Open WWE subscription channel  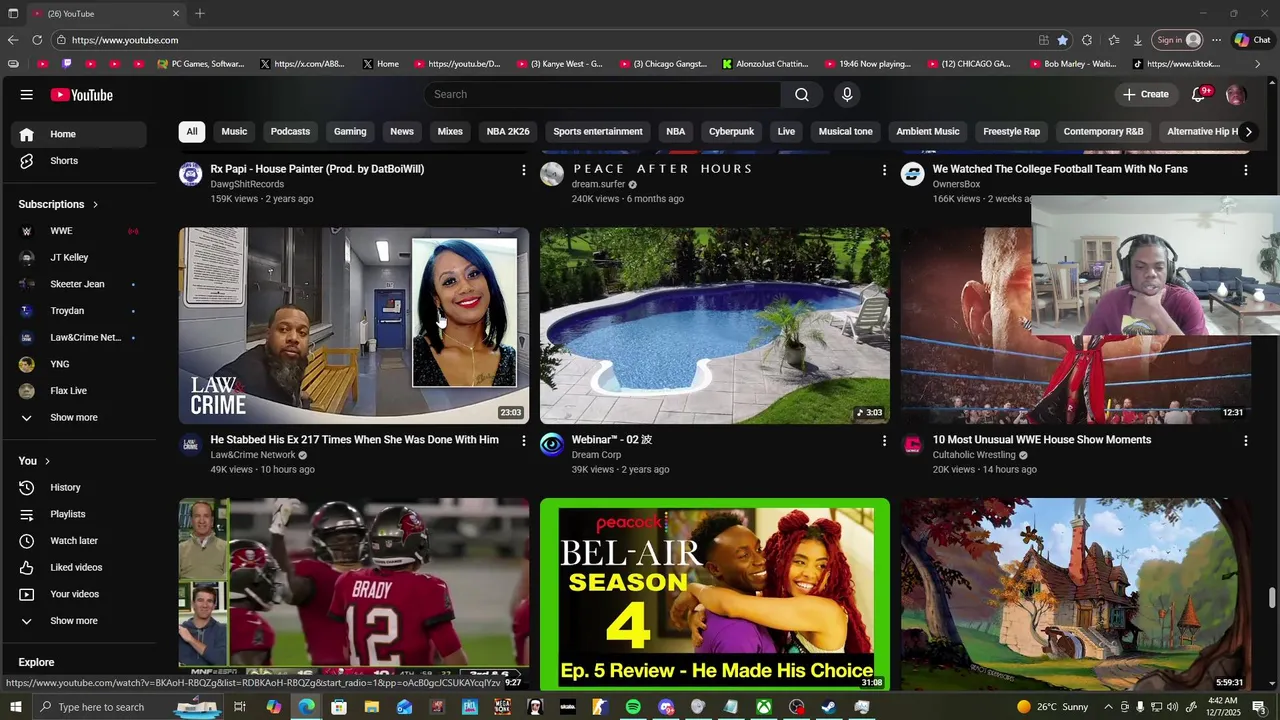tap(79, 231)
